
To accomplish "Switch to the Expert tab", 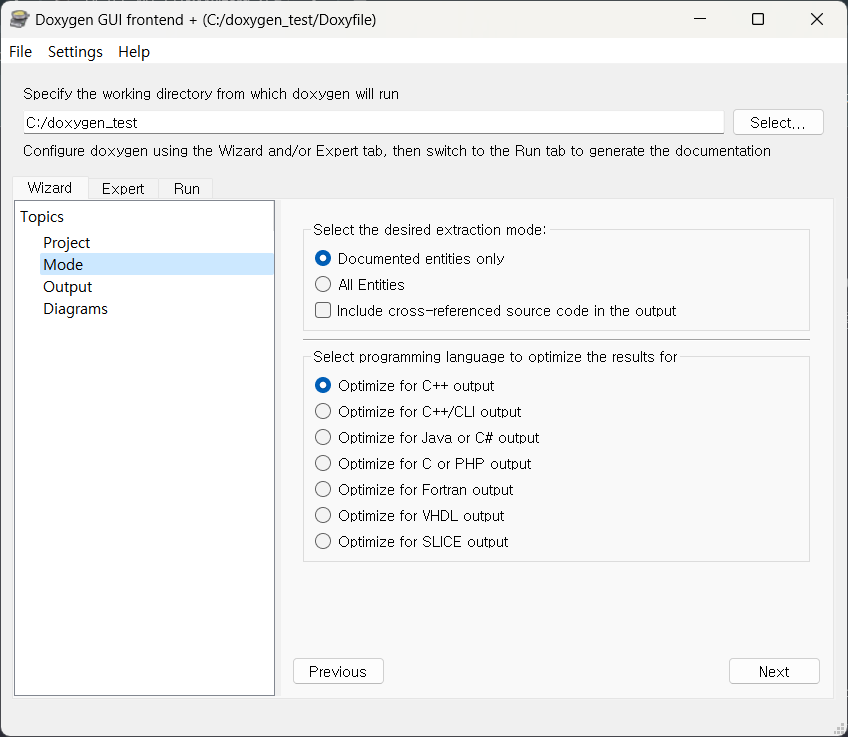I will click(123, 188).
